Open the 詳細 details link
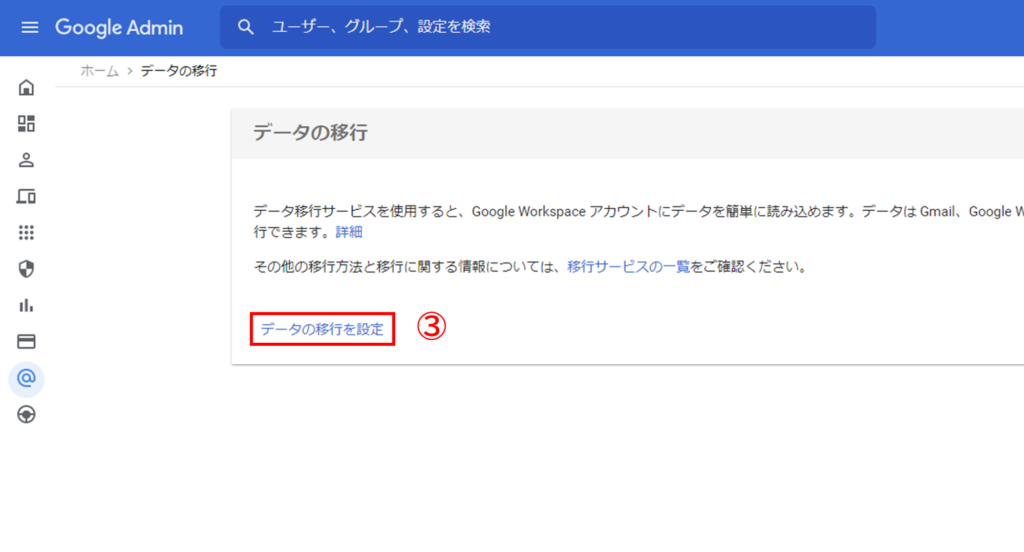The width and height of the screenshot is (1024, 552). point(349,232)
